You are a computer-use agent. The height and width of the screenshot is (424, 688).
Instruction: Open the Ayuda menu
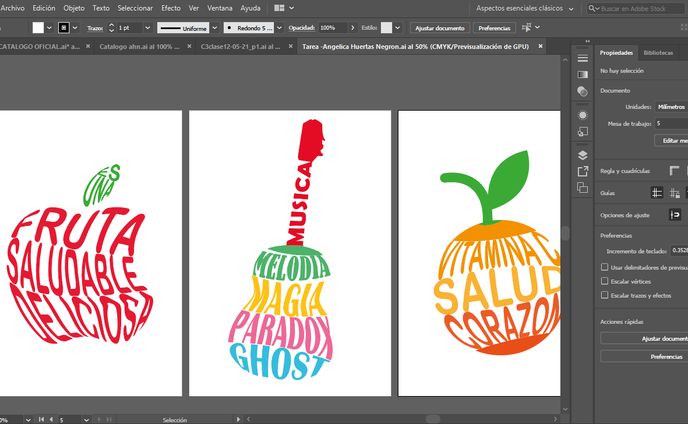pyautogui.click(x=250, y=8)
